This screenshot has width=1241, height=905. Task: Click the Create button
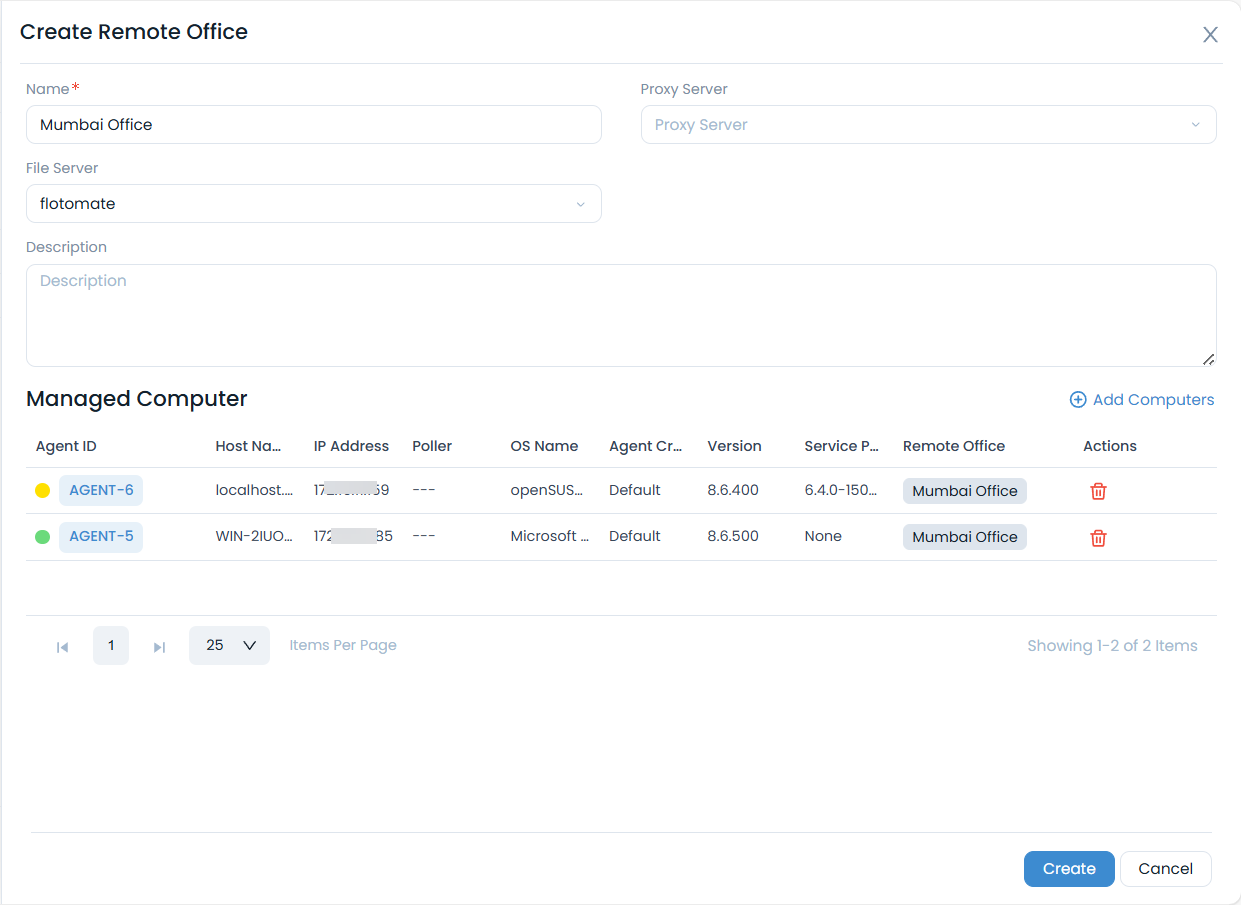(1069, 869)
